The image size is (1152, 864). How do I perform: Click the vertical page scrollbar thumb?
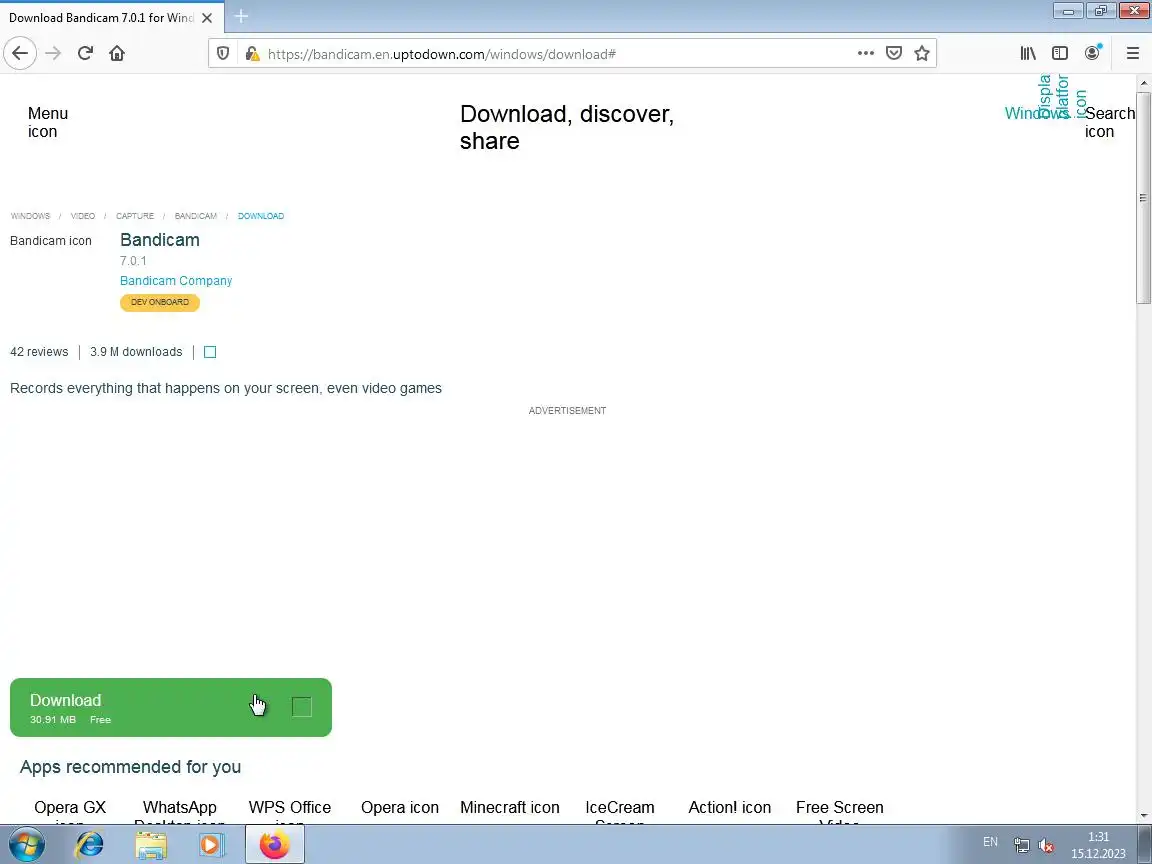[1143, 197]
